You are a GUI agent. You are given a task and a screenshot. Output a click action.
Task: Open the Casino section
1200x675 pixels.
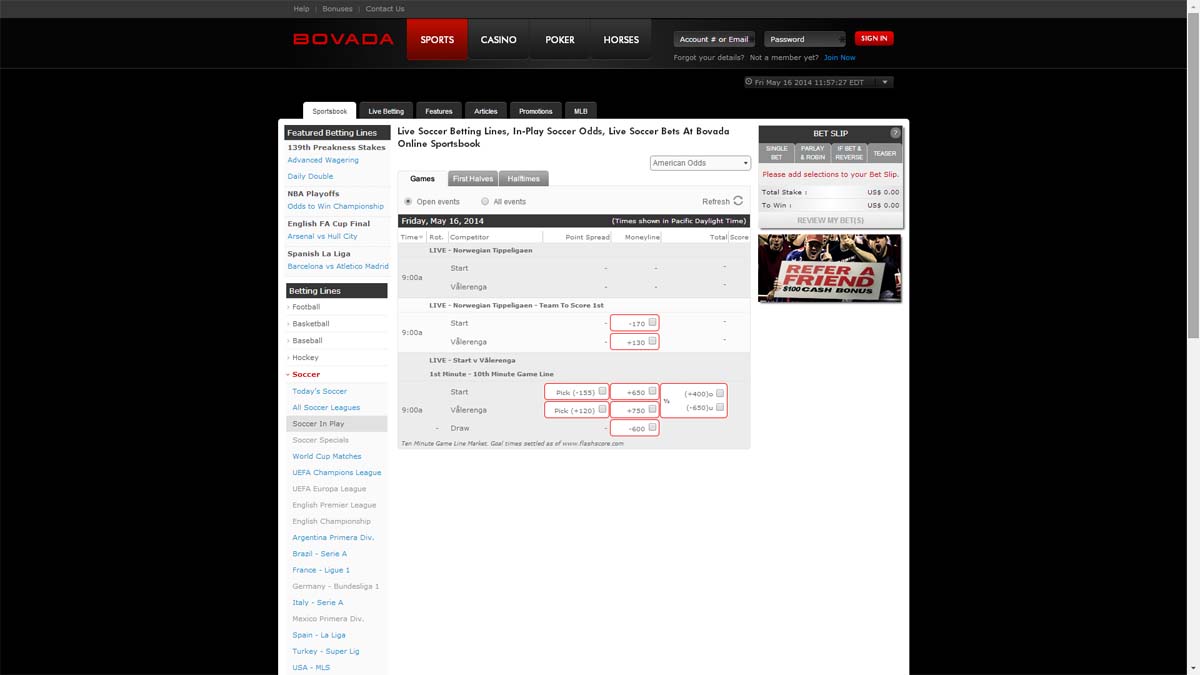point(498,40)
